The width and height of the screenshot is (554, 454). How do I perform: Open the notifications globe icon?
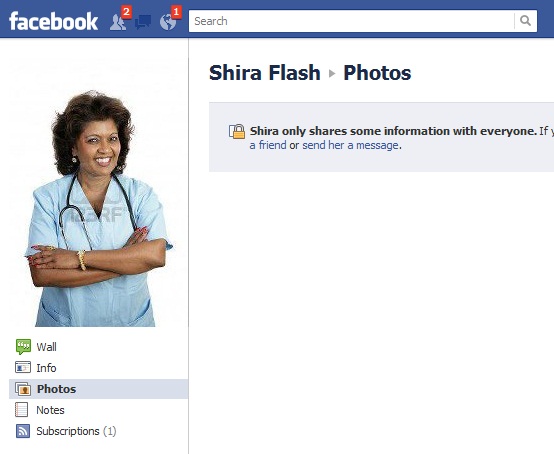point(168,22)
